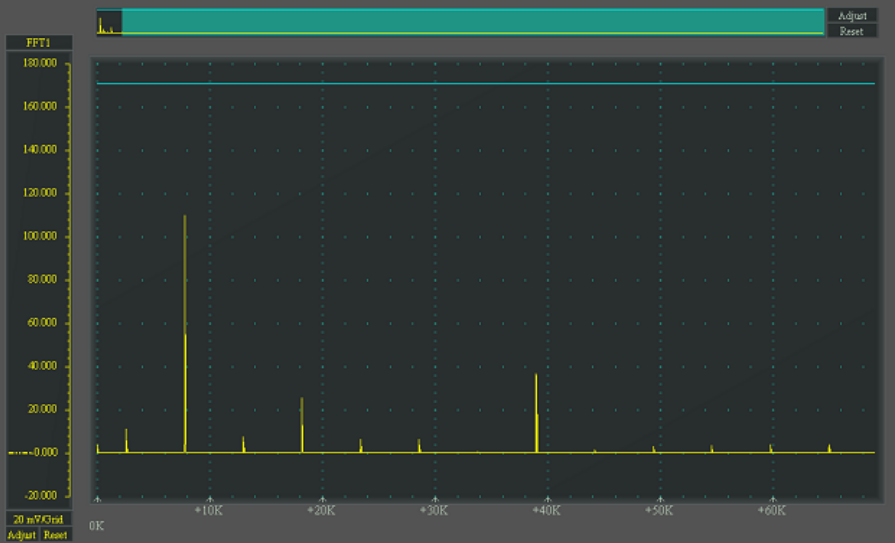Viewport: 895px width, 543px height.
Task: Click the tallest spectrum peak near 8K
Action: tap(185, 333)
